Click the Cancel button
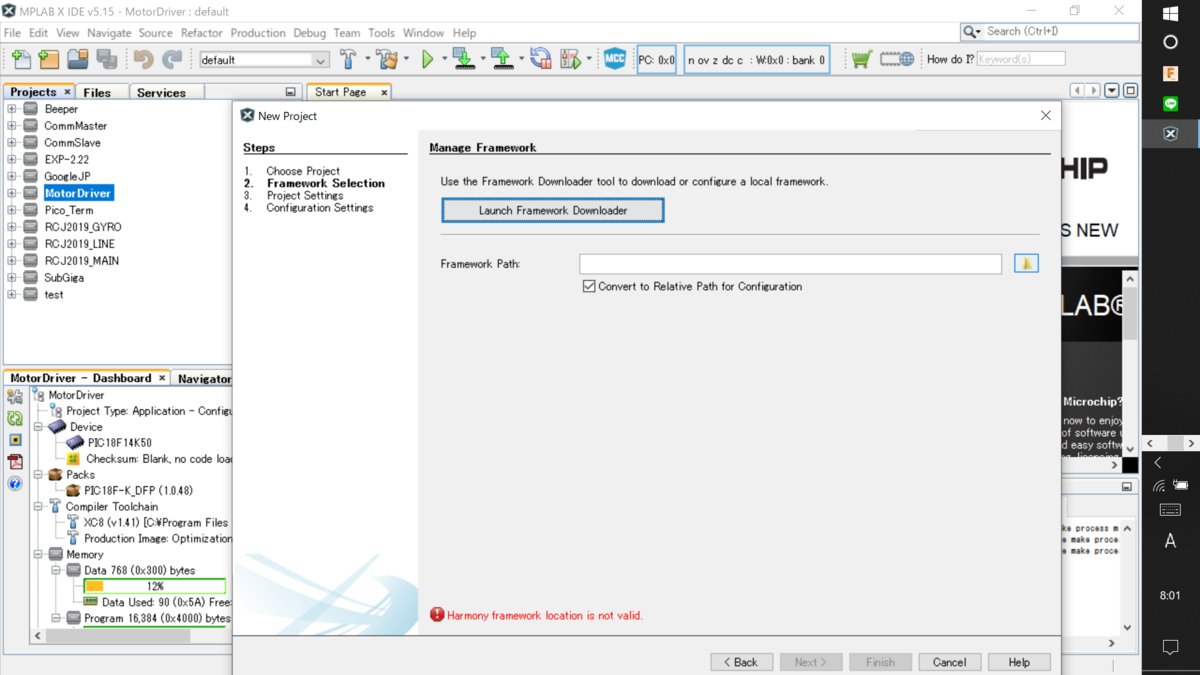Image resolution: width=1200 pixels, height=675 pixels. click(949, 662)
